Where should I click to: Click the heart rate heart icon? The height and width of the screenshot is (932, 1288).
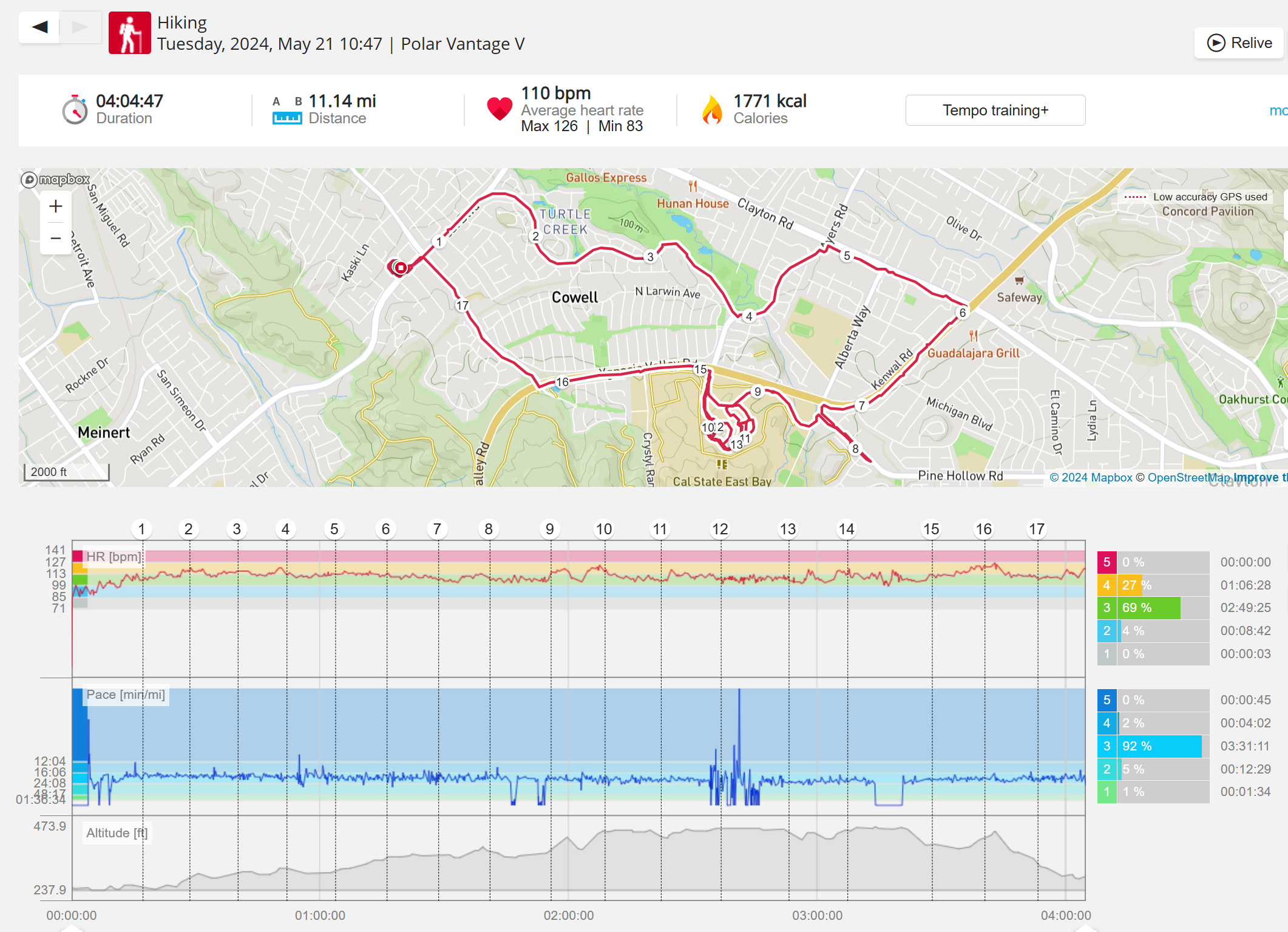(x=500, y=109)
